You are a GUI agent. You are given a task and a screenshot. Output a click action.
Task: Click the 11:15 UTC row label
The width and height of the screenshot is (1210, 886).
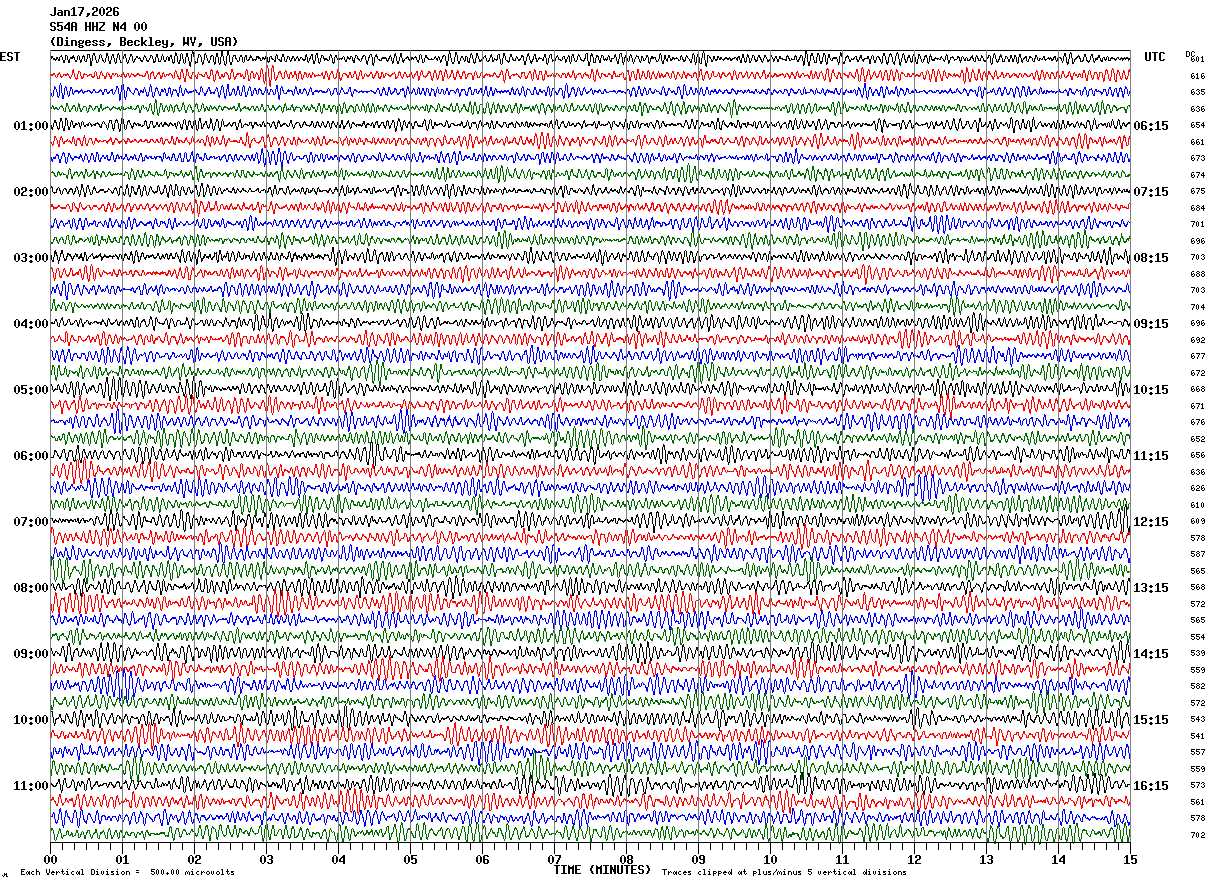click(1151, 456)
